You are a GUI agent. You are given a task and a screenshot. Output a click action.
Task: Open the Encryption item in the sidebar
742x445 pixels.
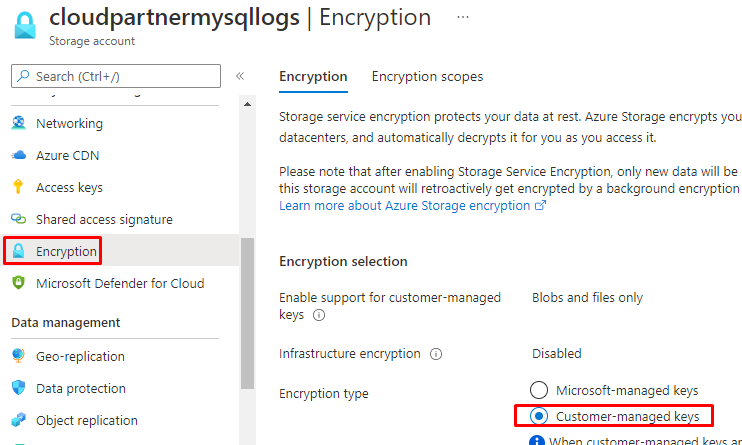[x=66, y=251]
